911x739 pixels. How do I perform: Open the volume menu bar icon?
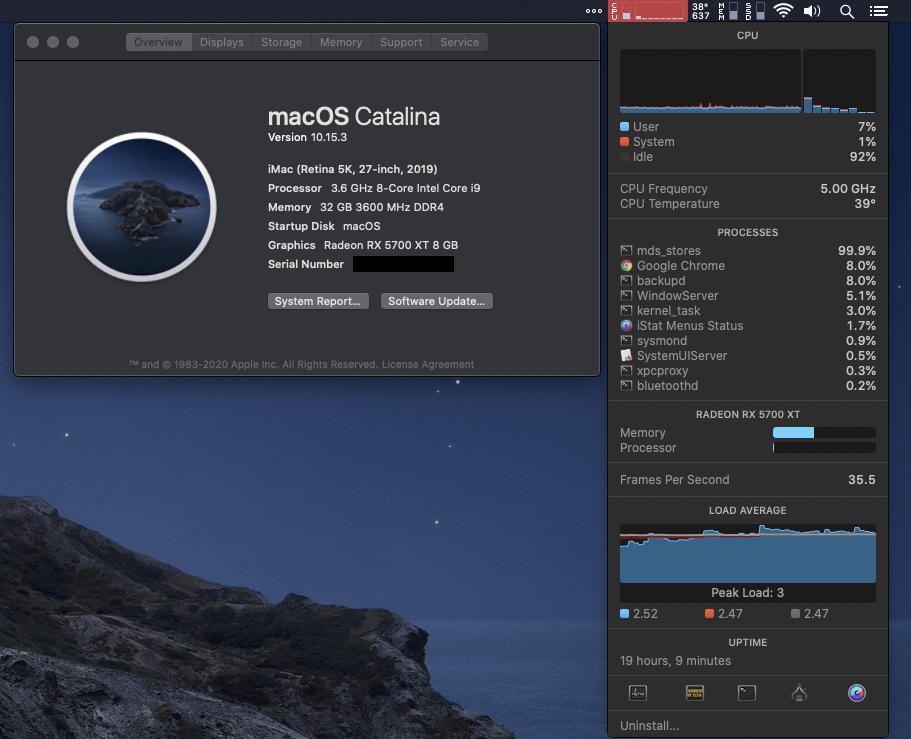812,10
